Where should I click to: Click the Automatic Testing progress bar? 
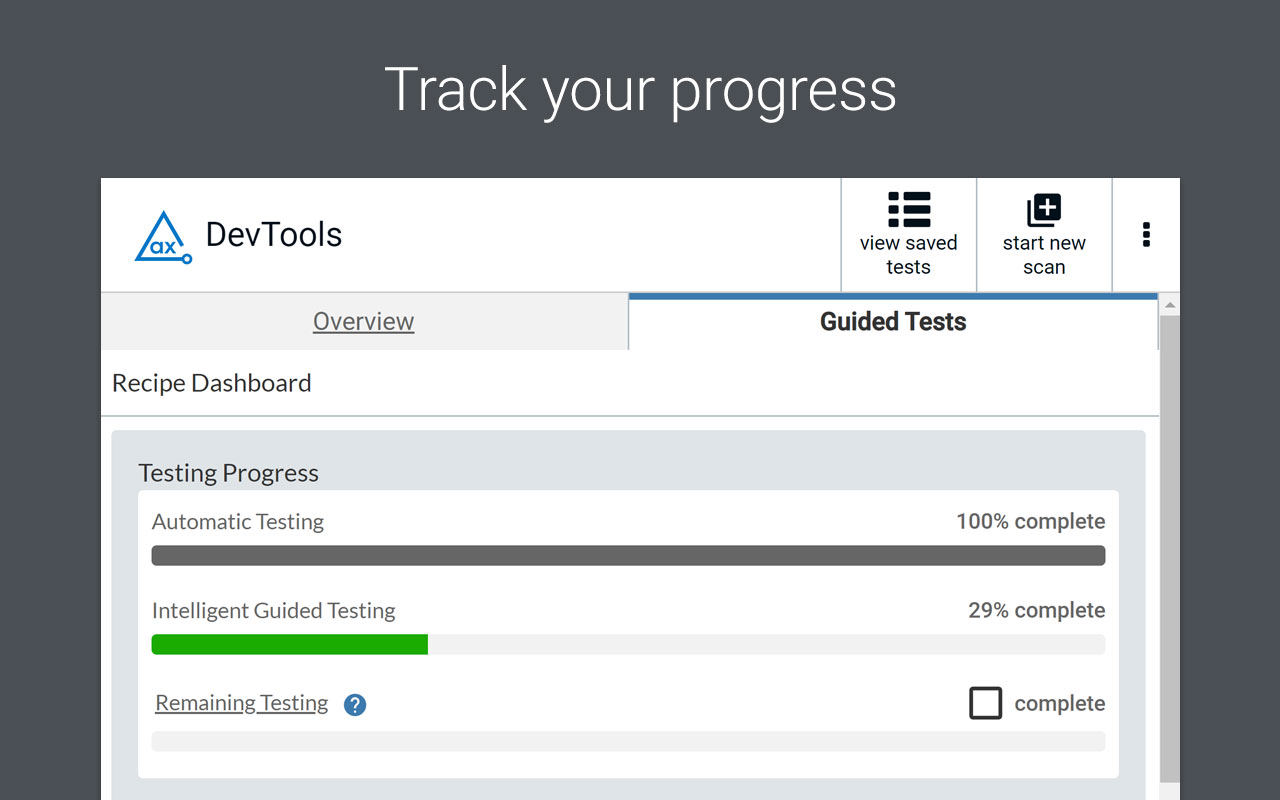click(x=628, y=555)
